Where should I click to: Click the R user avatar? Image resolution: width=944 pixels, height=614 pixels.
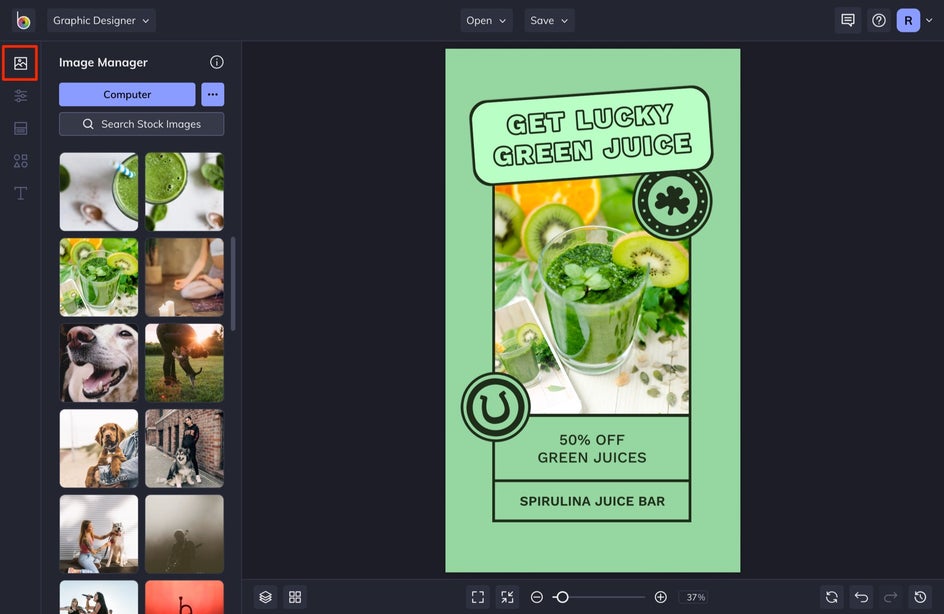coord(908,20)
